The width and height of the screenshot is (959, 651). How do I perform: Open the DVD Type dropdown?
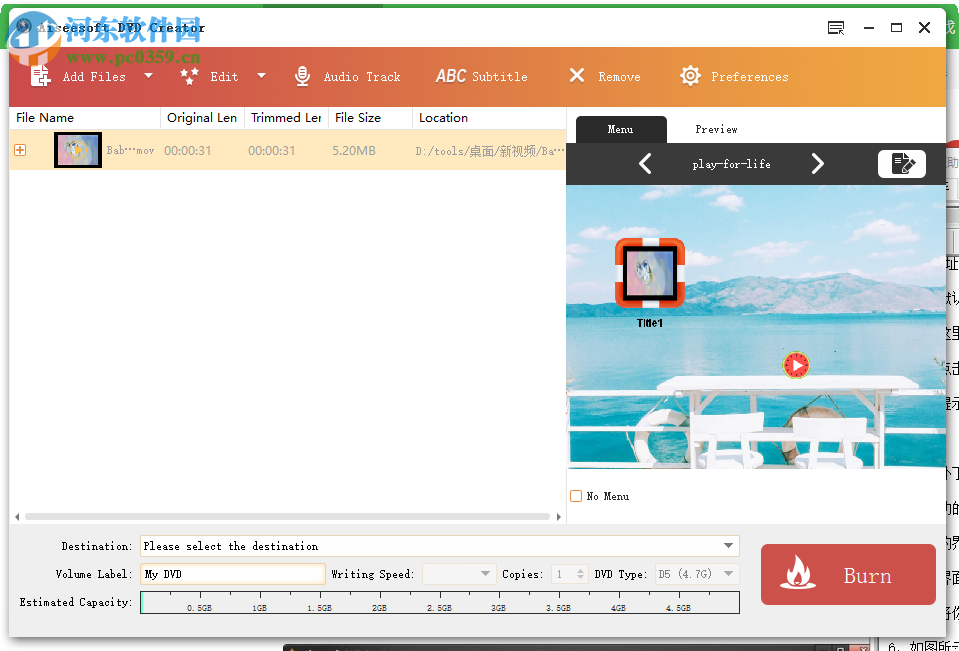tap(697, 574)
